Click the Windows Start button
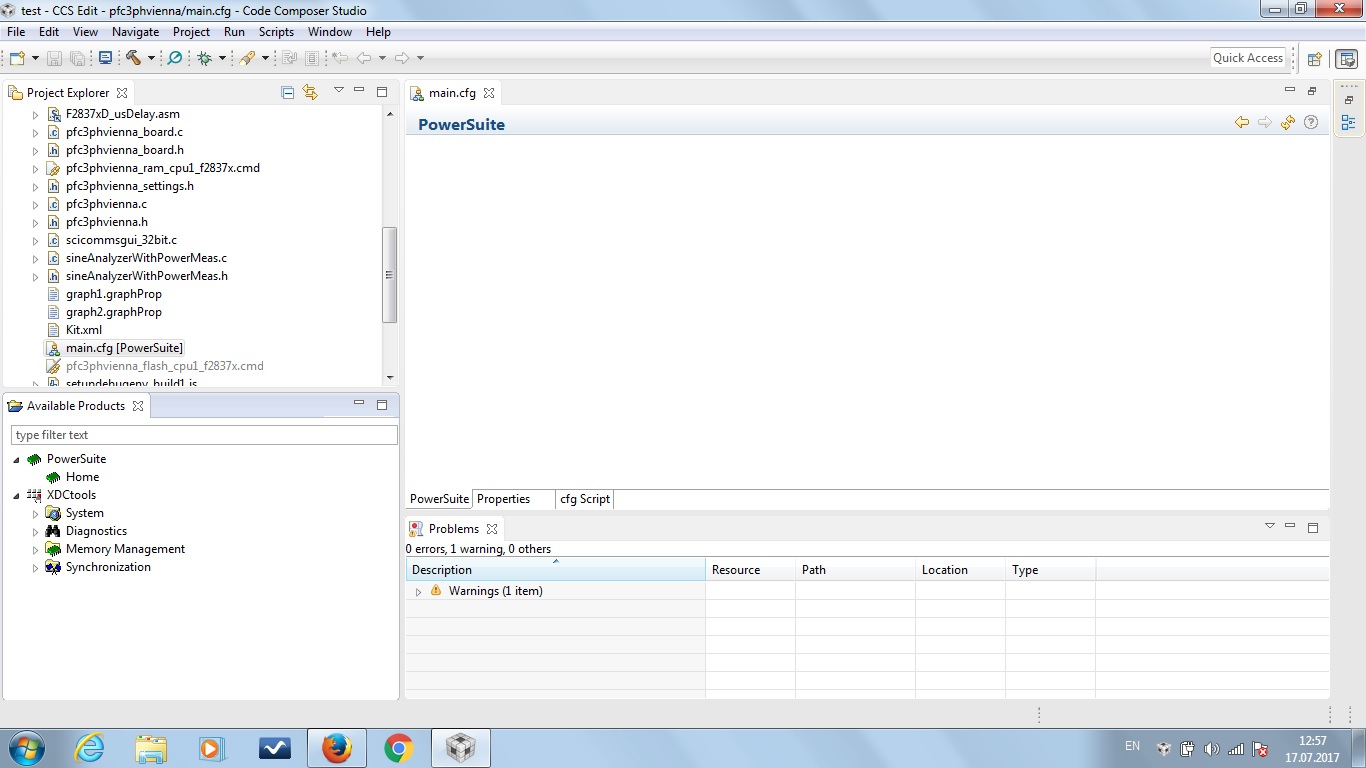This screenshot has width=1366, height=768. [x=25, y=748]
